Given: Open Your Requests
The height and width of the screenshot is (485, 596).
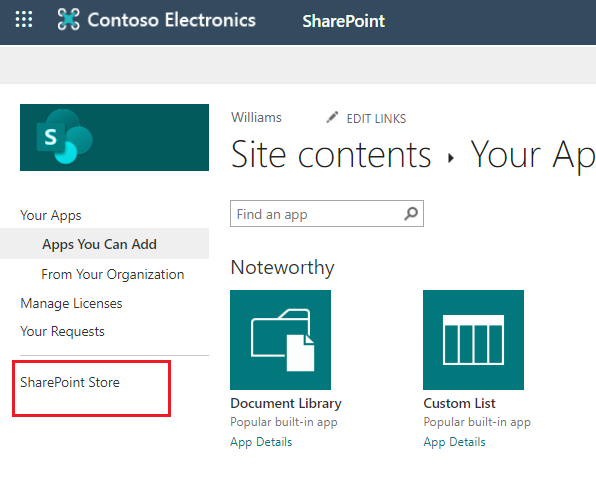Looking at the screenshot, I should pyautogui.click(x=62, y=331).
